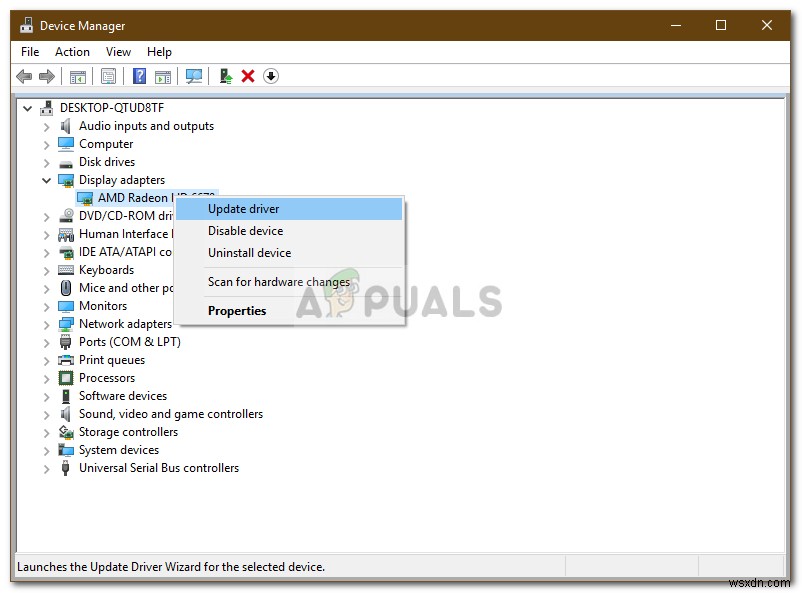Expand the Audio inputs and outputs node
Screen dimensions: 802x593
47,126
